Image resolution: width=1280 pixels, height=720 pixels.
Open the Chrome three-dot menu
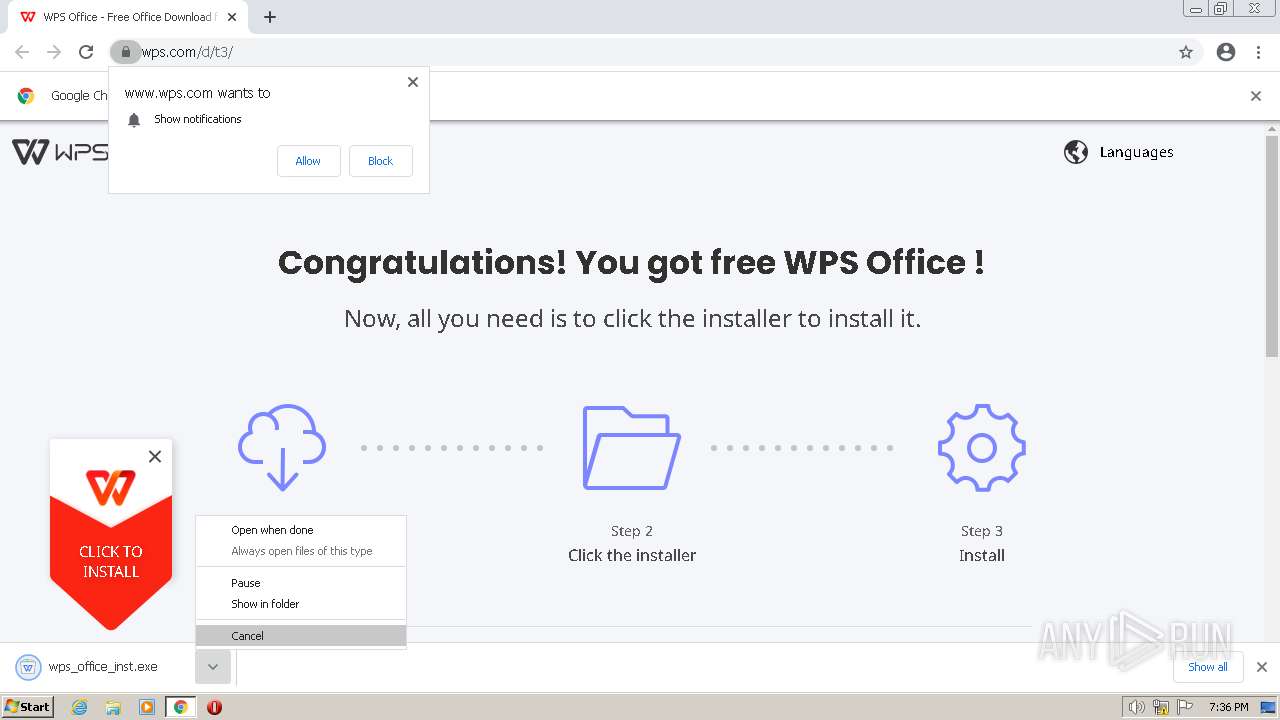tap(1258, 52)
